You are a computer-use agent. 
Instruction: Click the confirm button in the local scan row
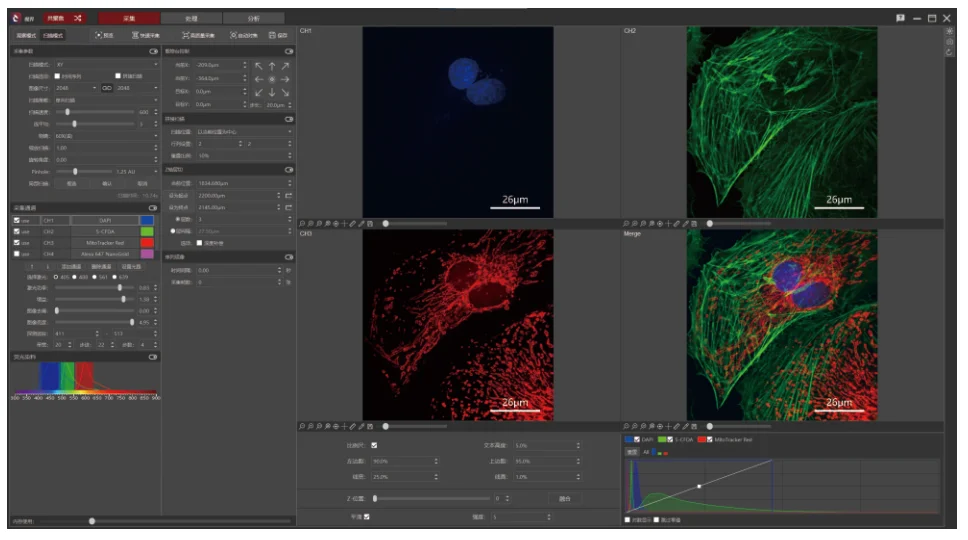(x=107, y=183)
